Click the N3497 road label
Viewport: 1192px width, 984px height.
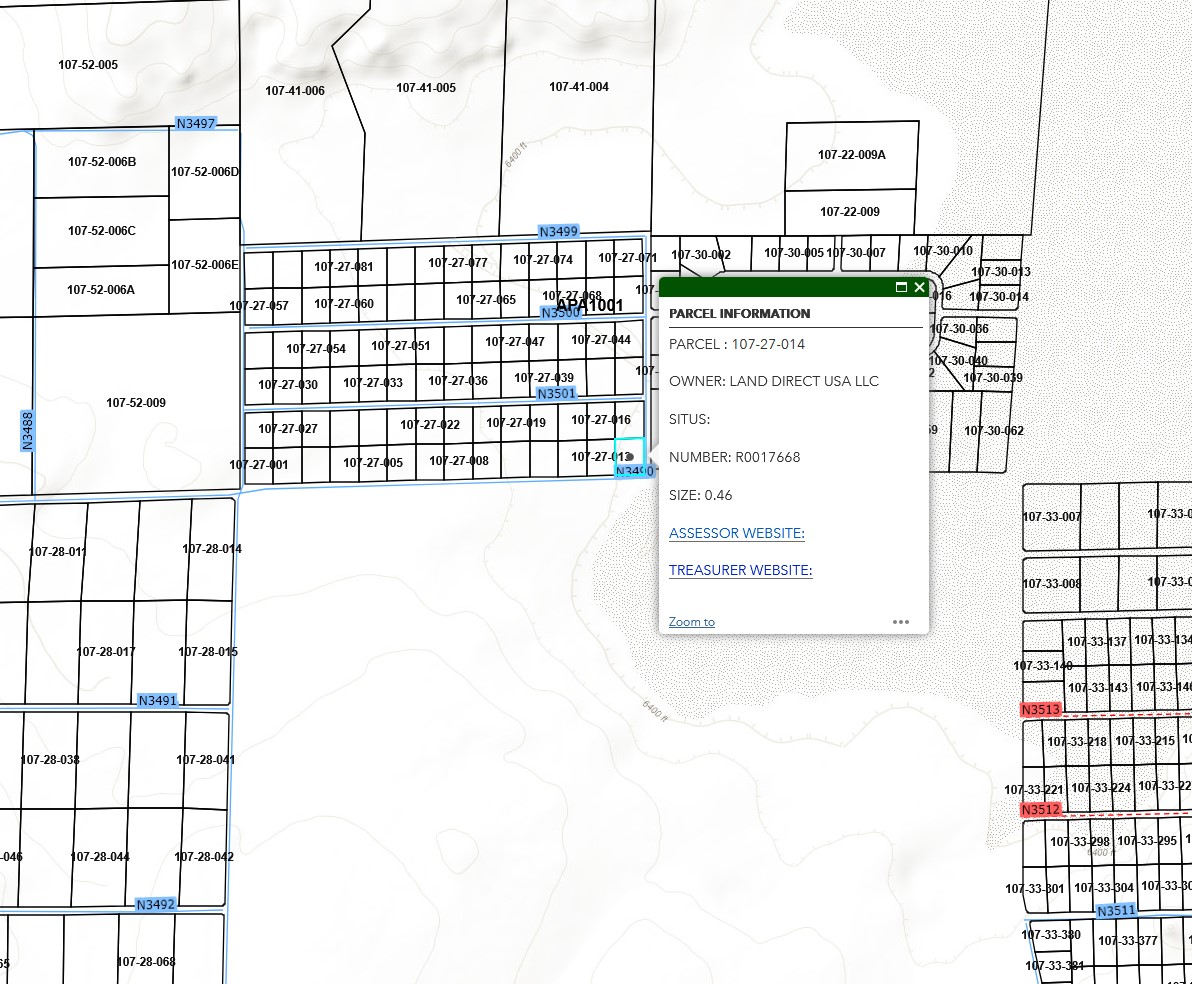tap(196, 123)
